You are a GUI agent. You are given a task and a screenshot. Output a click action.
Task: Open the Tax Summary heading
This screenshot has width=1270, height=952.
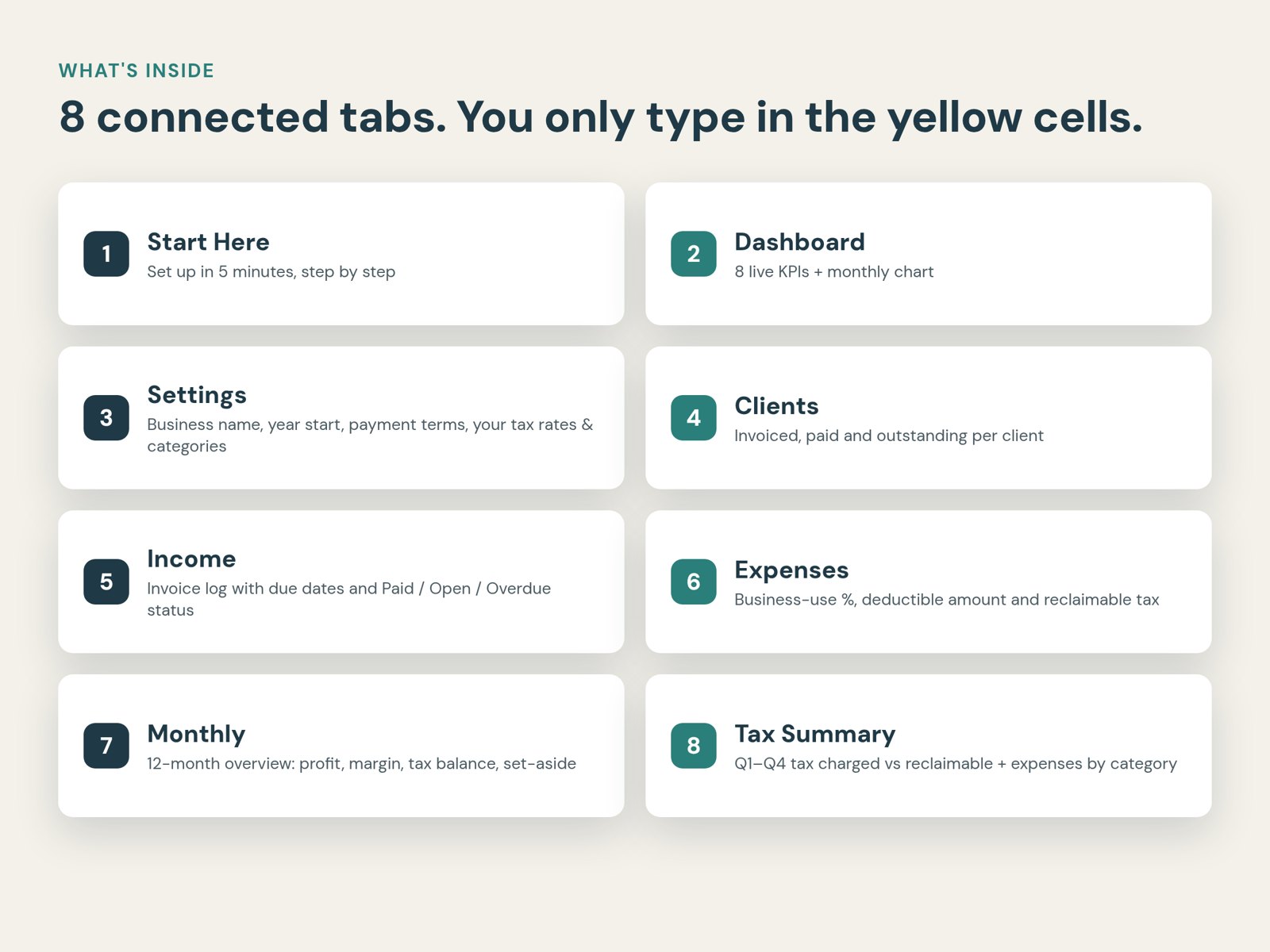coord(814,735)
